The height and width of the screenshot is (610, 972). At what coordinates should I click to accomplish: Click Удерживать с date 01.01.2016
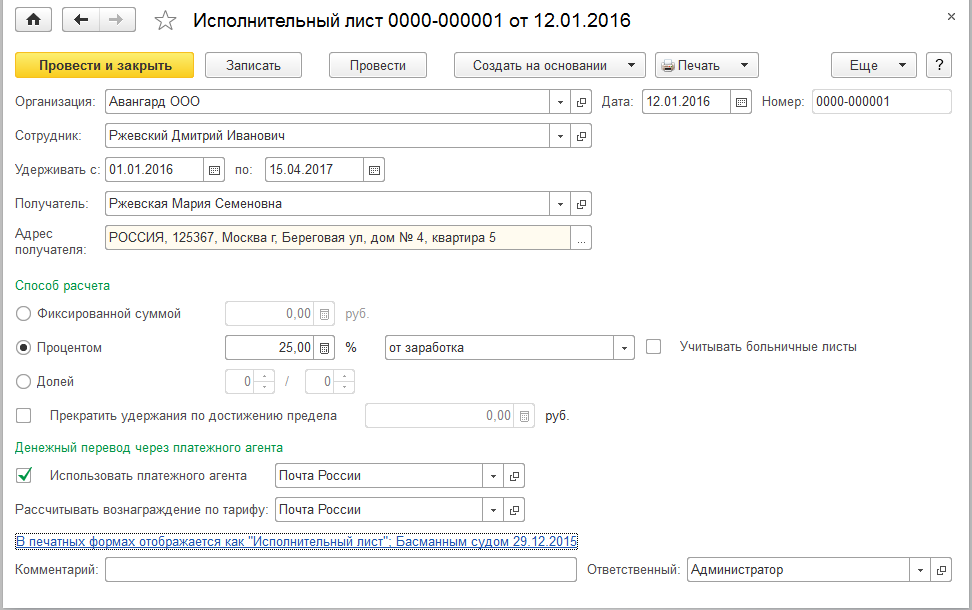tap(154, 170)
